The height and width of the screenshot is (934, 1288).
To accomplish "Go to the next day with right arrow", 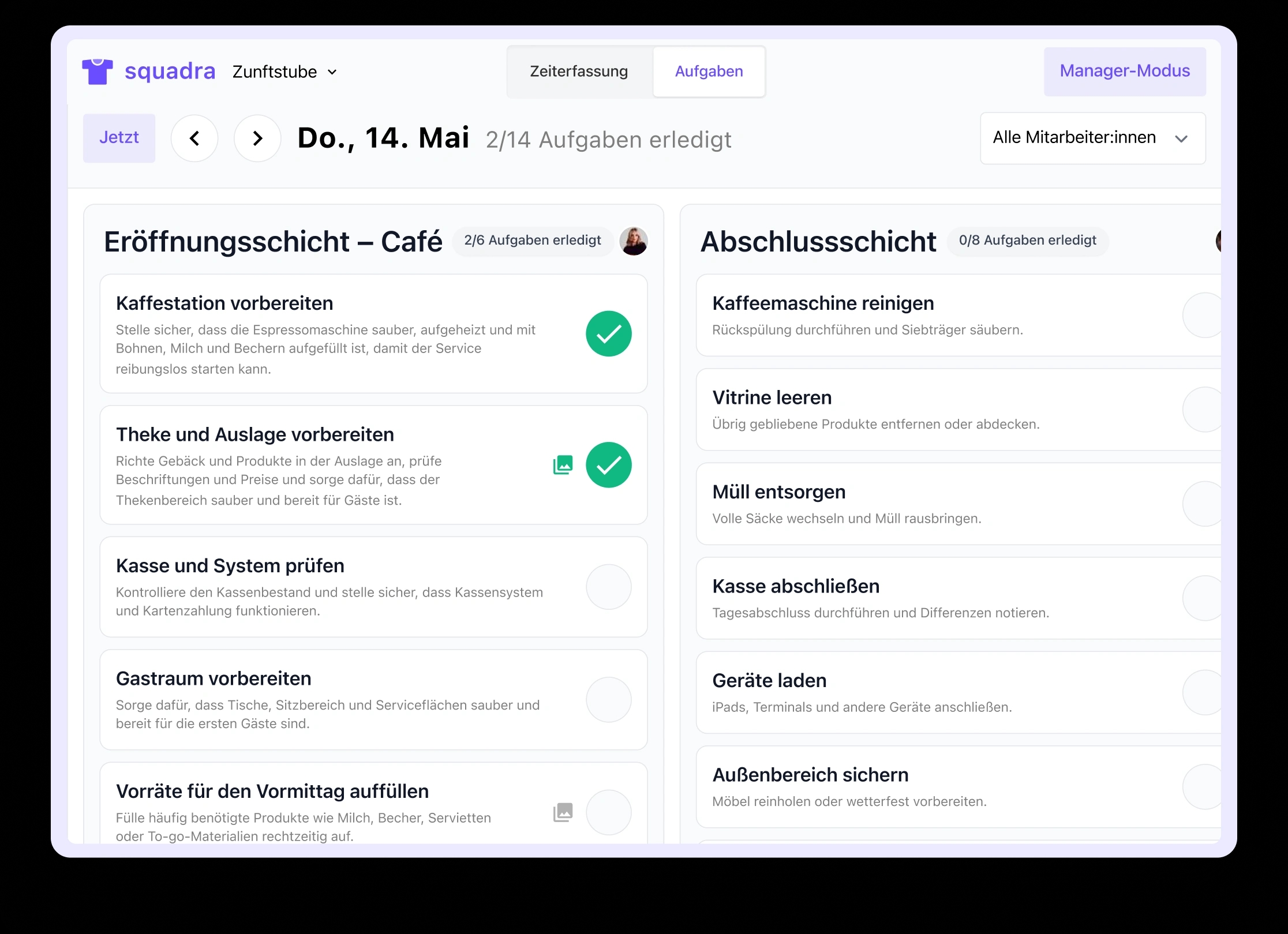I will pyautogui.click(x=257, y=138).
